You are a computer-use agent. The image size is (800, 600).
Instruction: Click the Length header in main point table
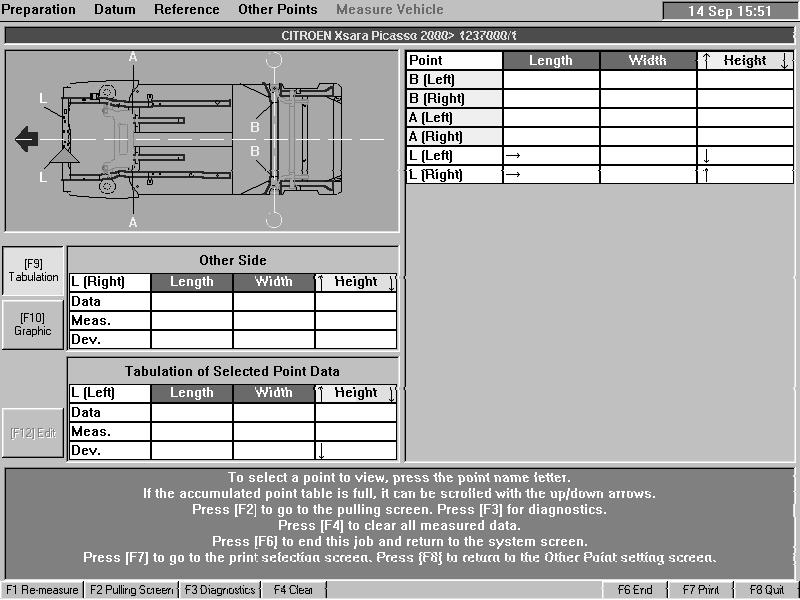click(551, 60)
